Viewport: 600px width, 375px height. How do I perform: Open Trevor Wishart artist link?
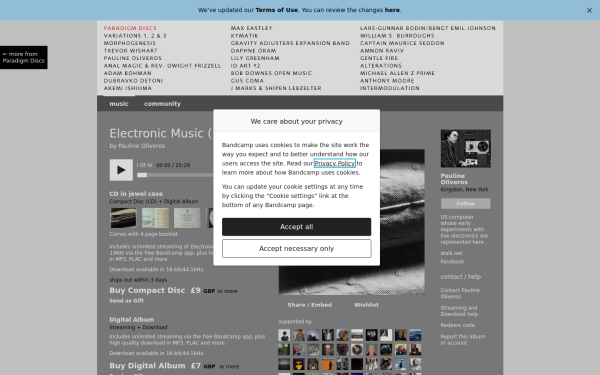click(x=130, y=51)
